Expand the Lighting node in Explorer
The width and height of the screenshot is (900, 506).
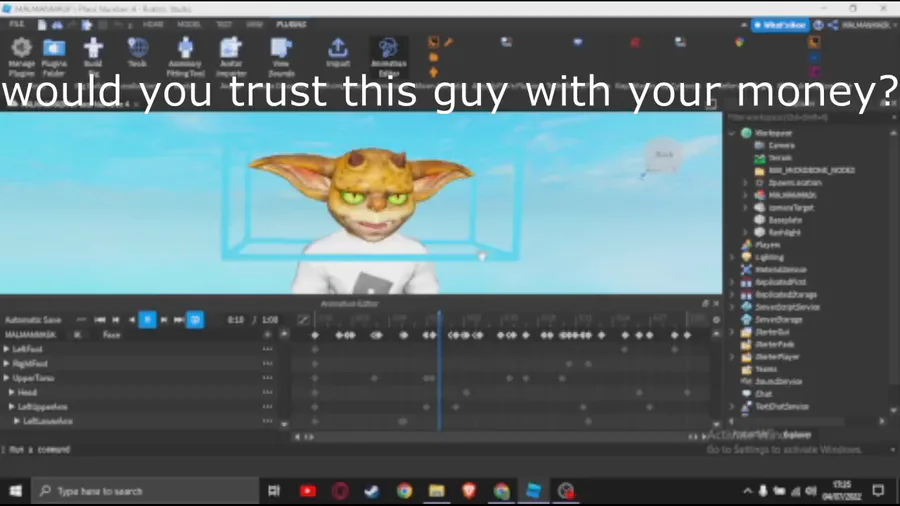pos(732,258)
